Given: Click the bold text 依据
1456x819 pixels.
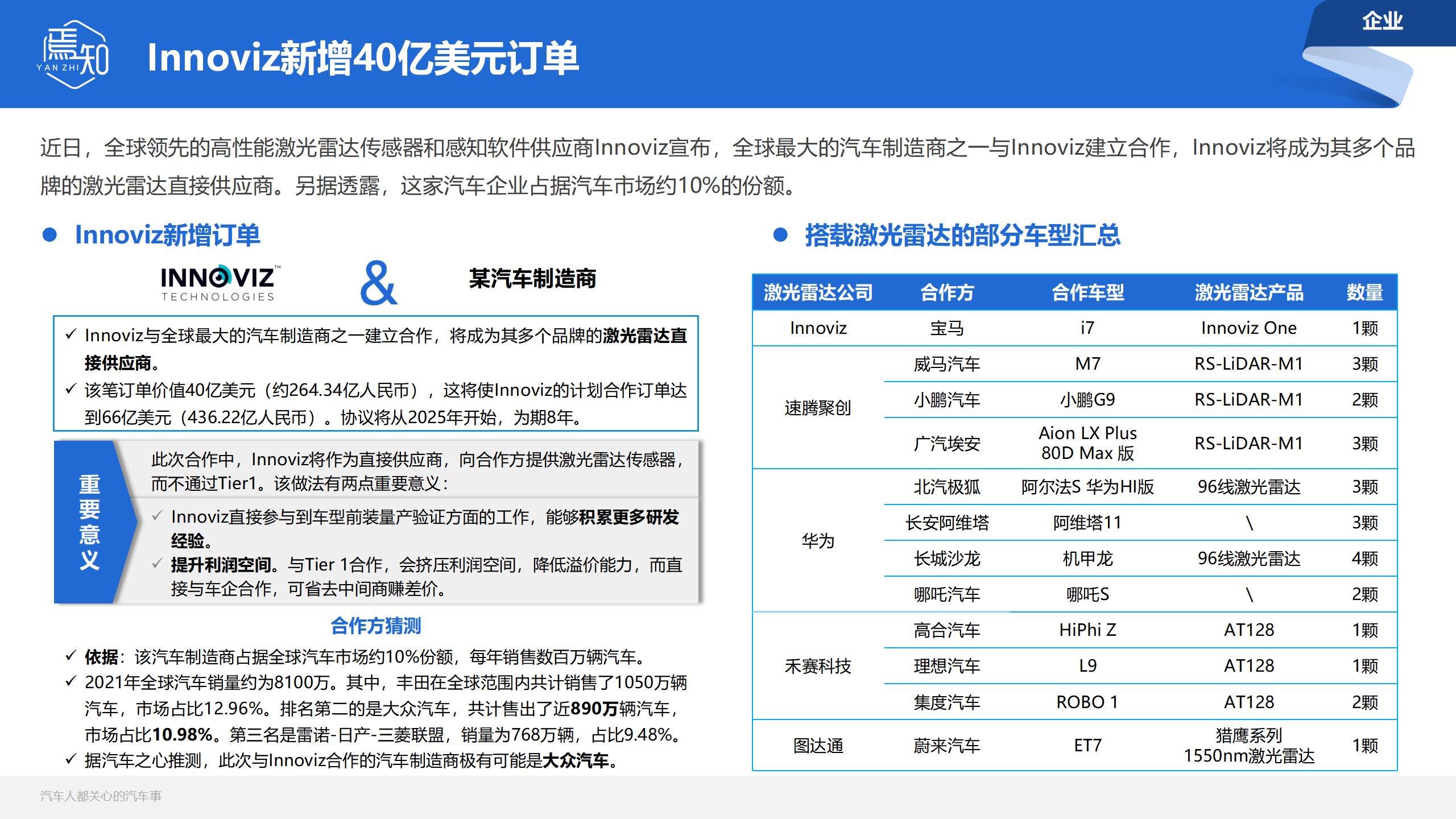Looking at the screenshot, I should pos(101,657).
